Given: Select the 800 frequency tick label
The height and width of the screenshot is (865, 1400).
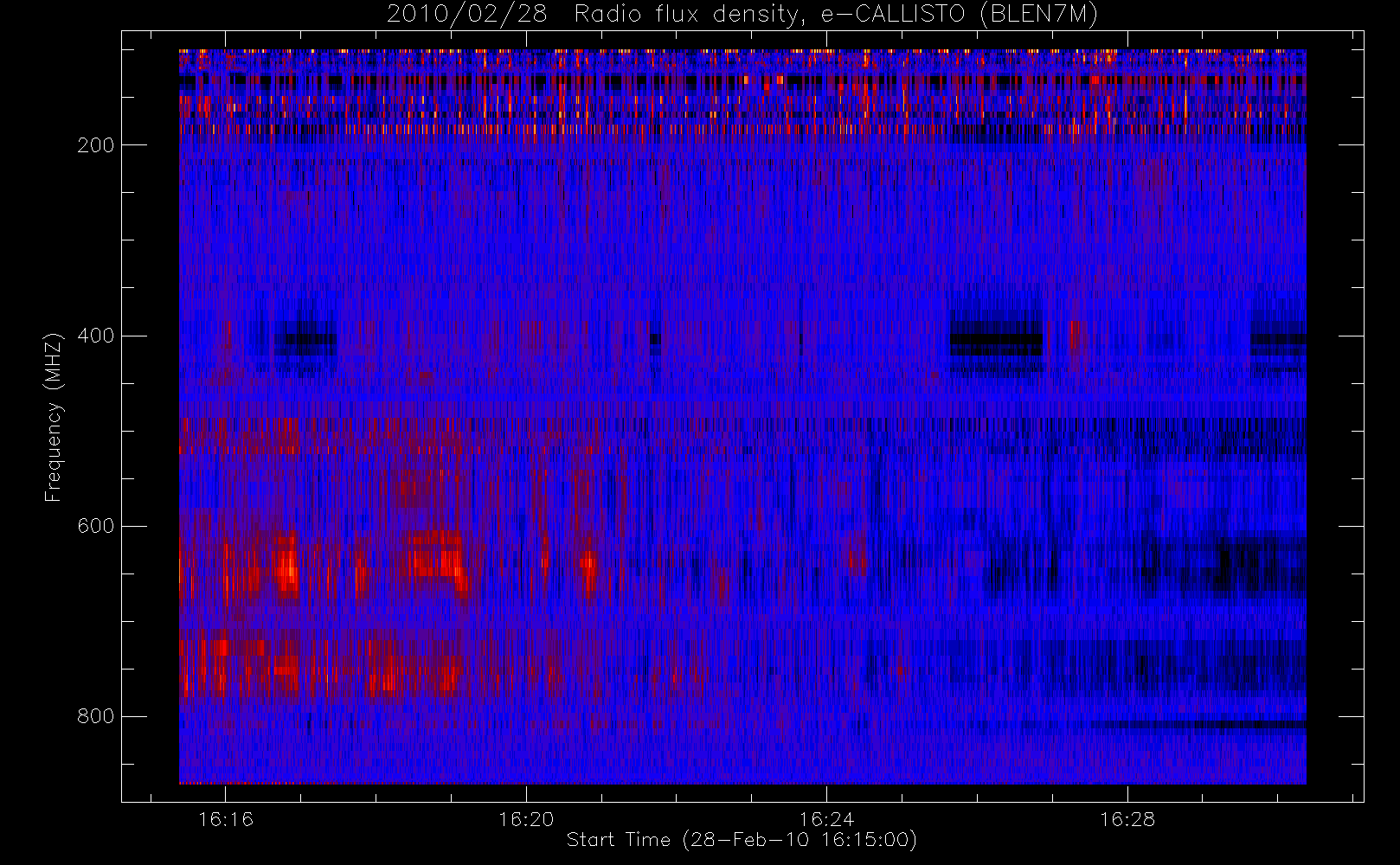Looking at the screenshot, I should 96,716.
